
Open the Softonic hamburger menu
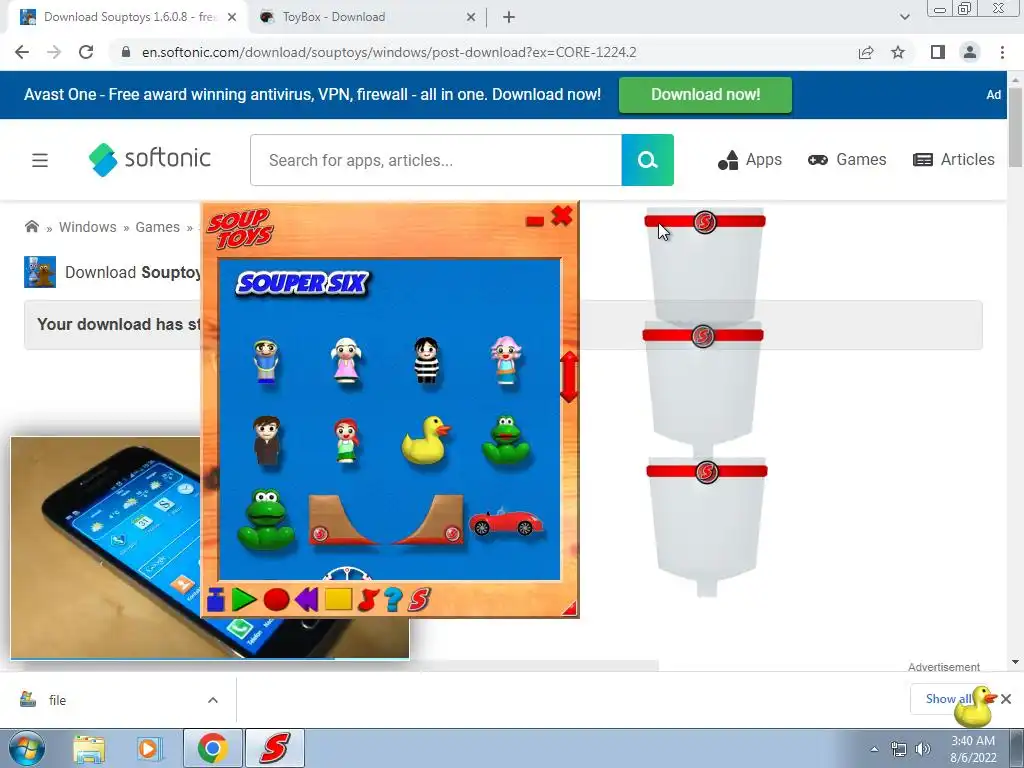click(x=40, y=160)
